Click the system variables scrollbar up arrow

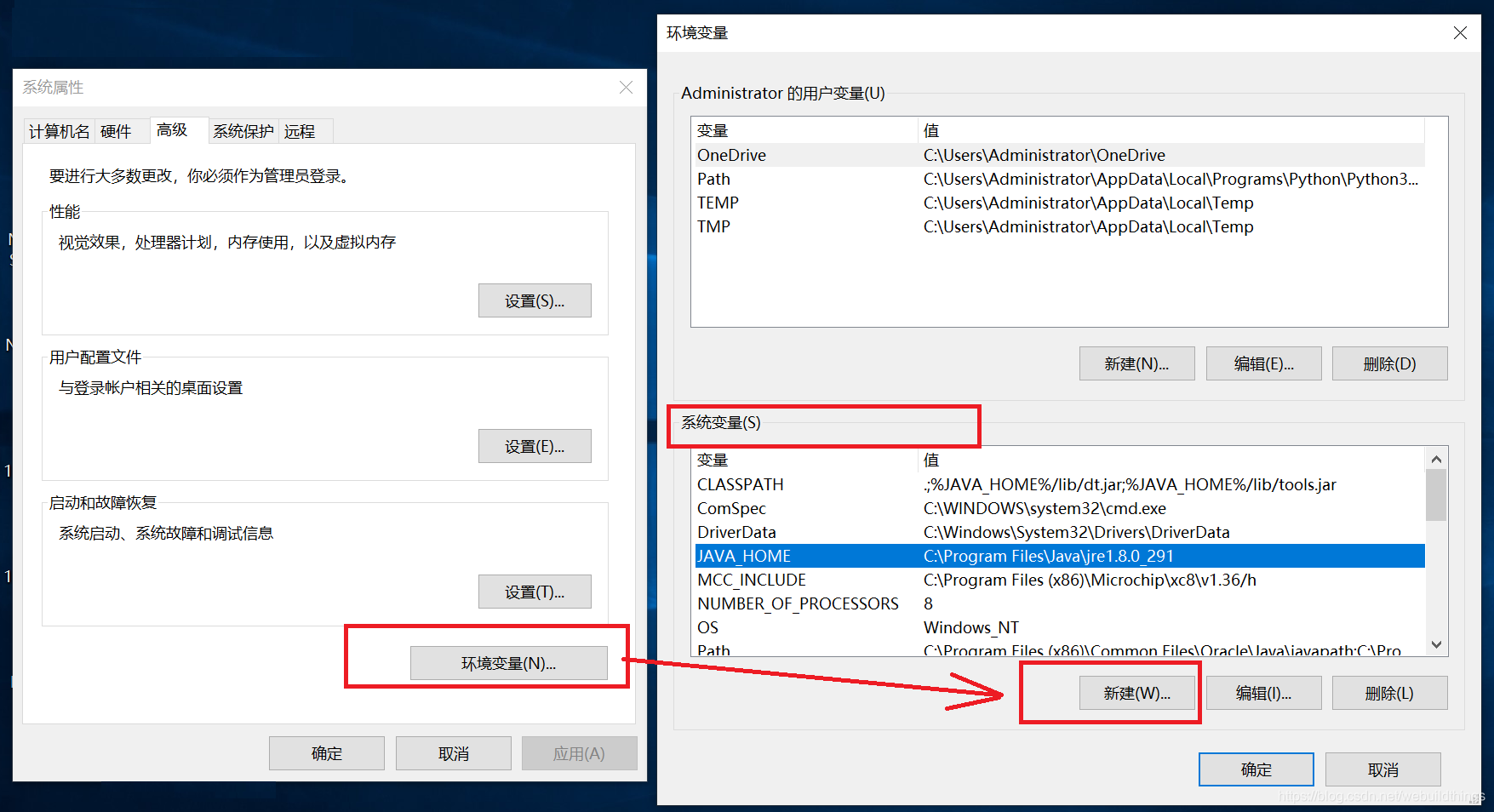point(1436,459)
